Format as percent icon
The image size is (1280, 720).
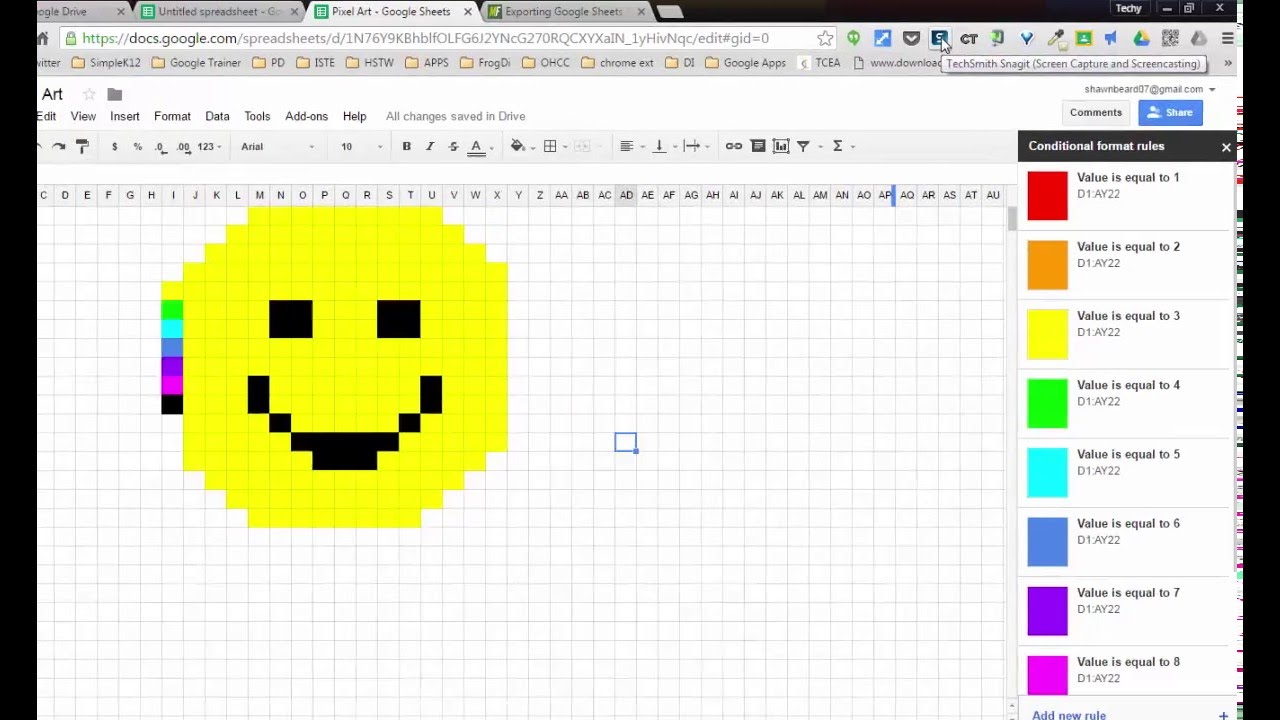pos(137,147)
